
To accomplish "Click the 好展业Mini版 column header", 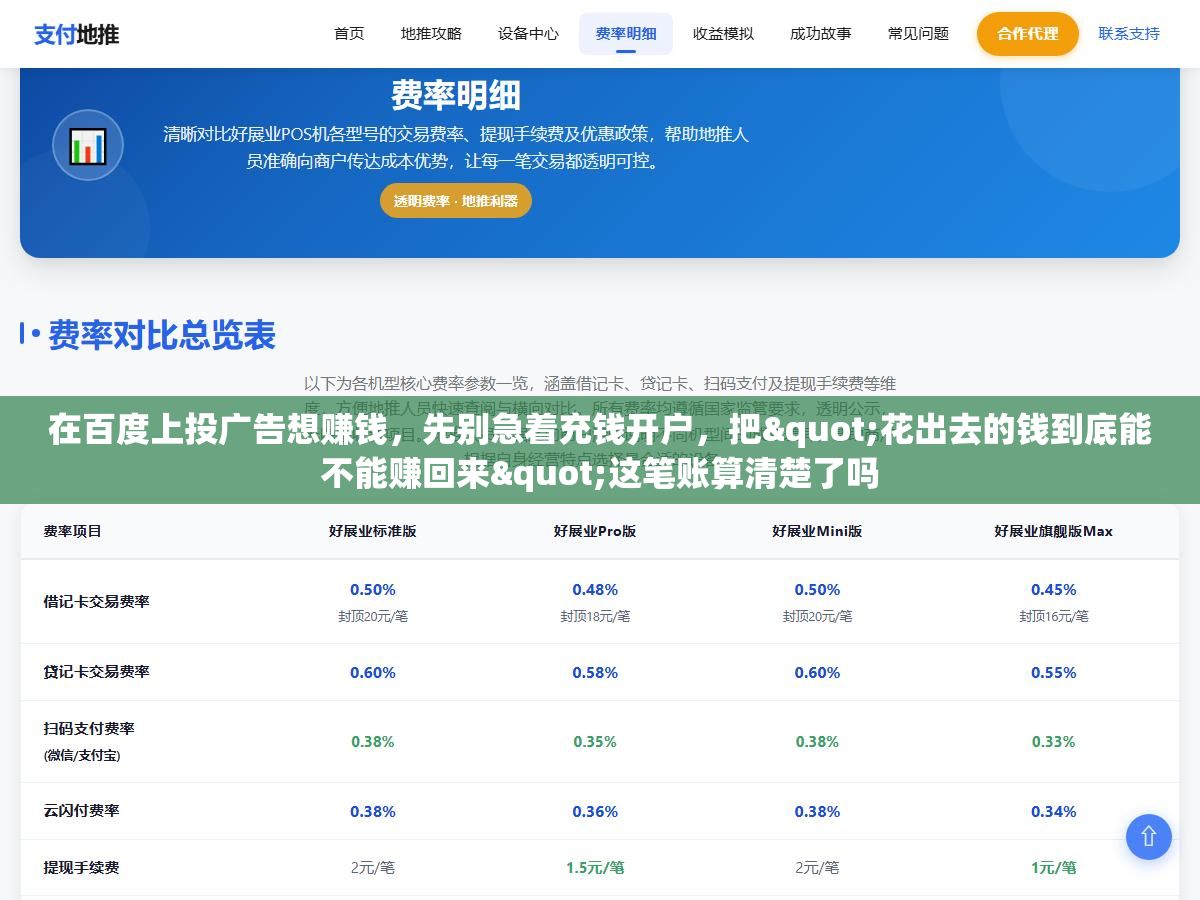I will [817, 531].
